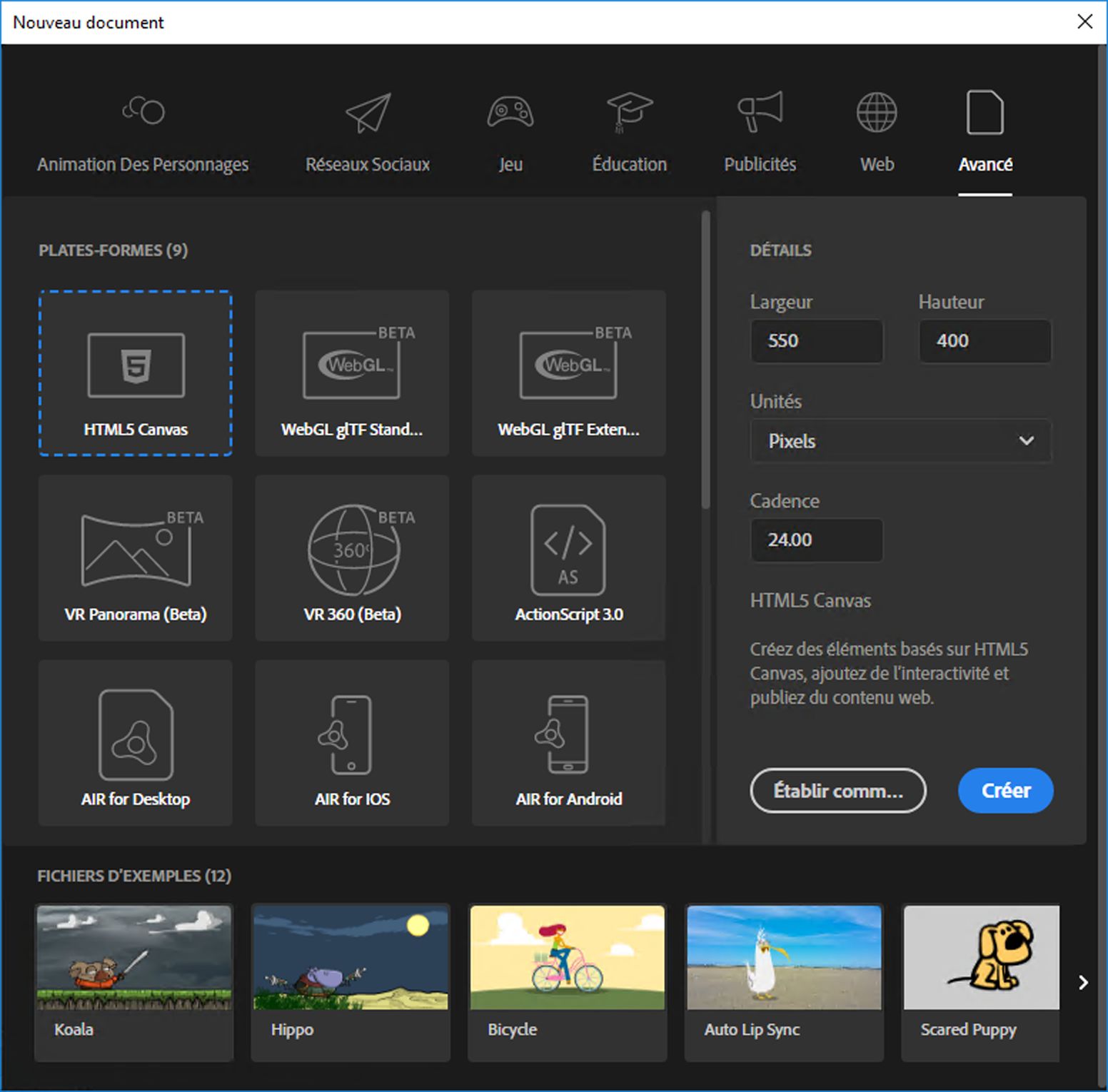Open the Réseaux Sociaux tab label
This screenshot has height=1092, width=1108.
click(x=368, y=165)
